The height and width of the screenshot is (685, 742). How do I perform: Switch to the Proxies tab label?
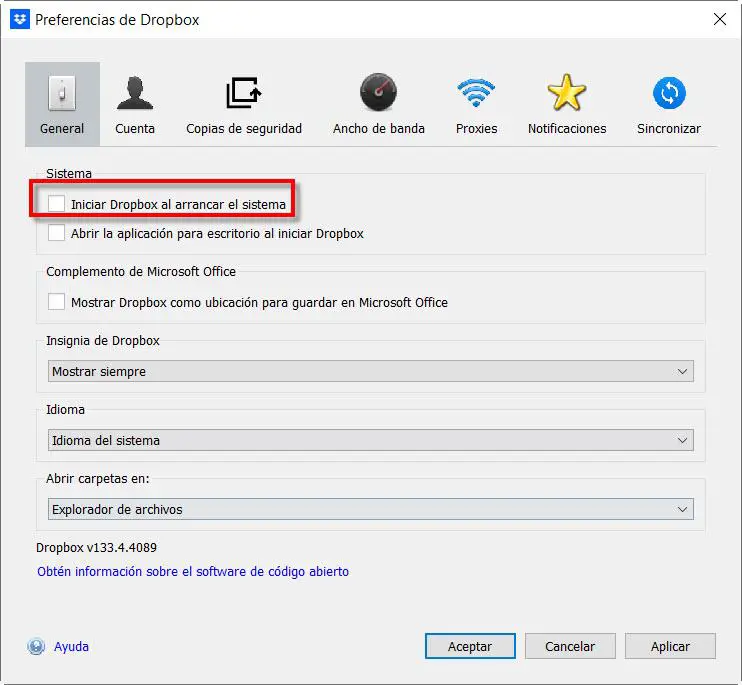click(476, 128)
